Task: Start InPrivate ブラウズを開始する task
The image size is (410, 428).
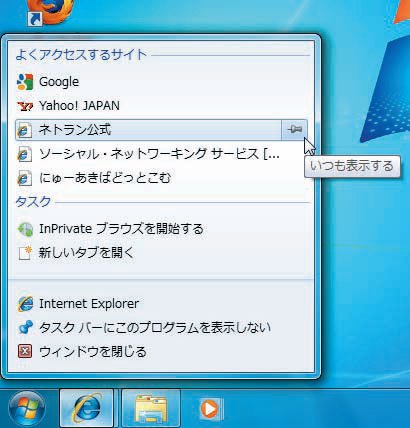Action: click(161, 229)
